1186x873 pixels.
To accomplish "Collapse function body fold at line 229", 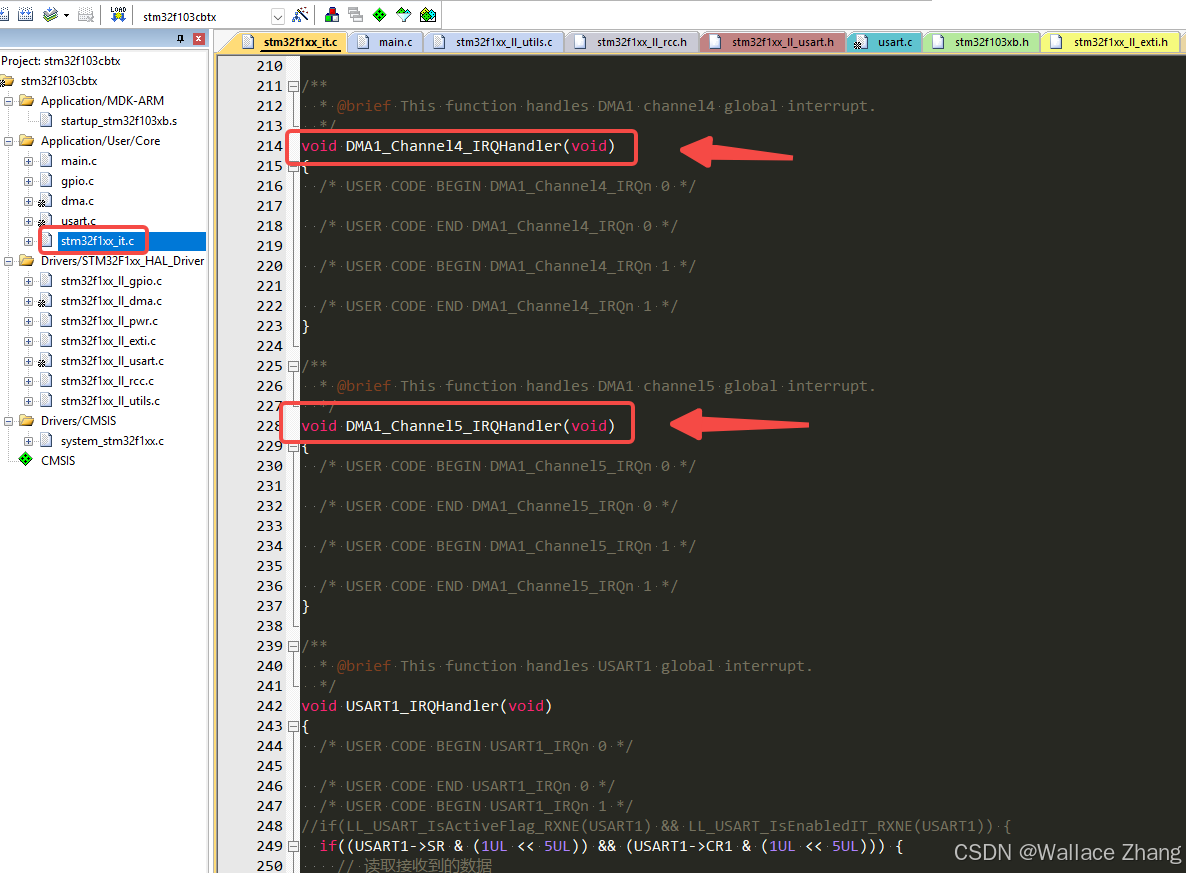I will coord(293,446).
